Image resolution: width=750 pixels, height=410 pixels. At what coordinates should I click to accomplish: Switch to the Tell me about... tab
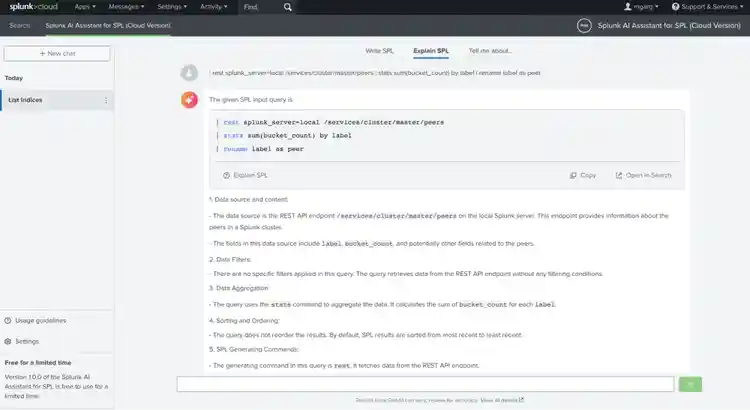tap(490, 50)
